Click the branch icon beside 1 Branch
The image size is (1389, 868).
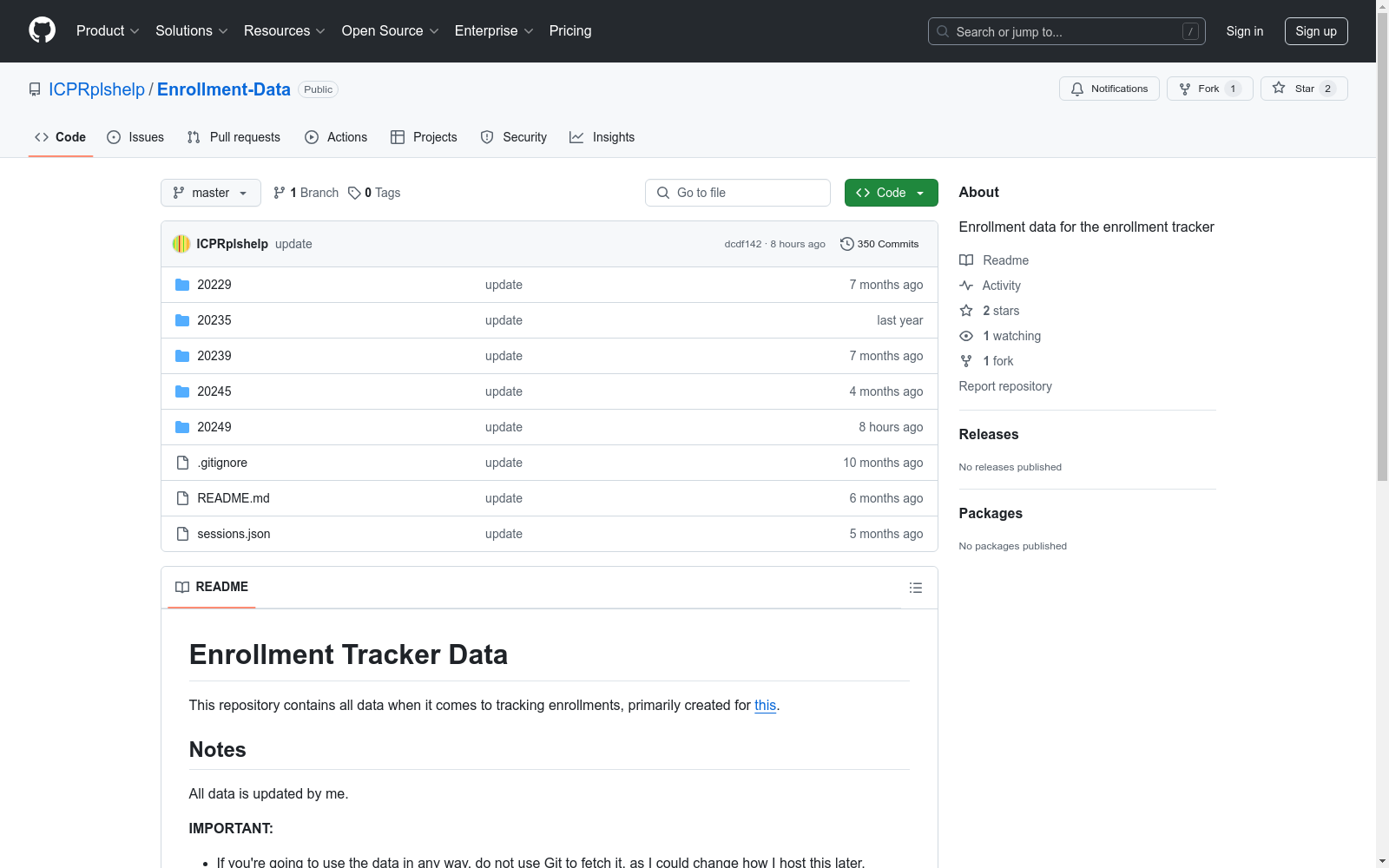pyautogui.click(x=280, y=193)
